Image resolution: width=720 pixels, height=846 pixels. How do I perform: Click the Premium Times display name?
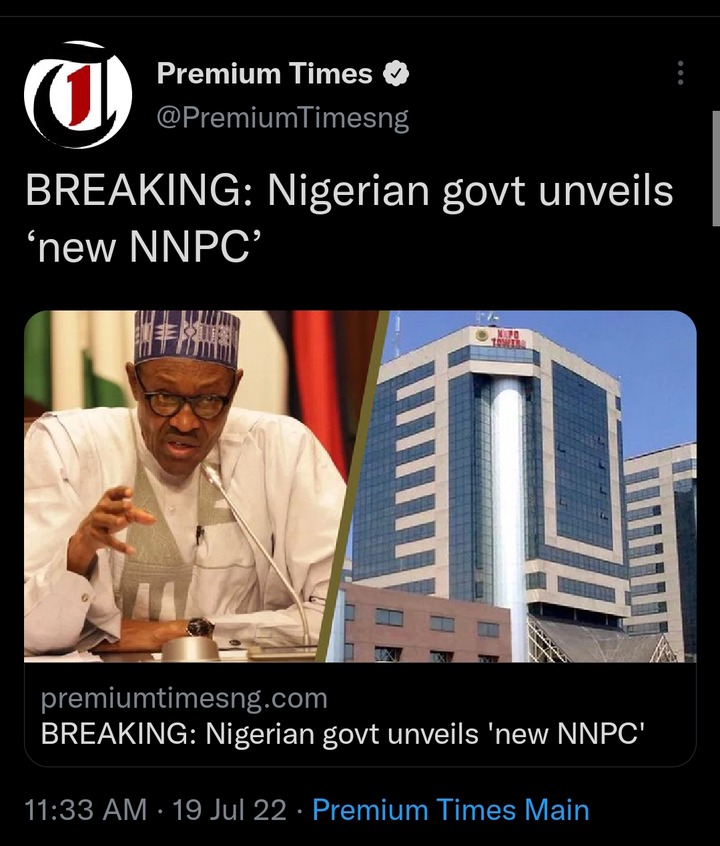(x=264, y=73)
